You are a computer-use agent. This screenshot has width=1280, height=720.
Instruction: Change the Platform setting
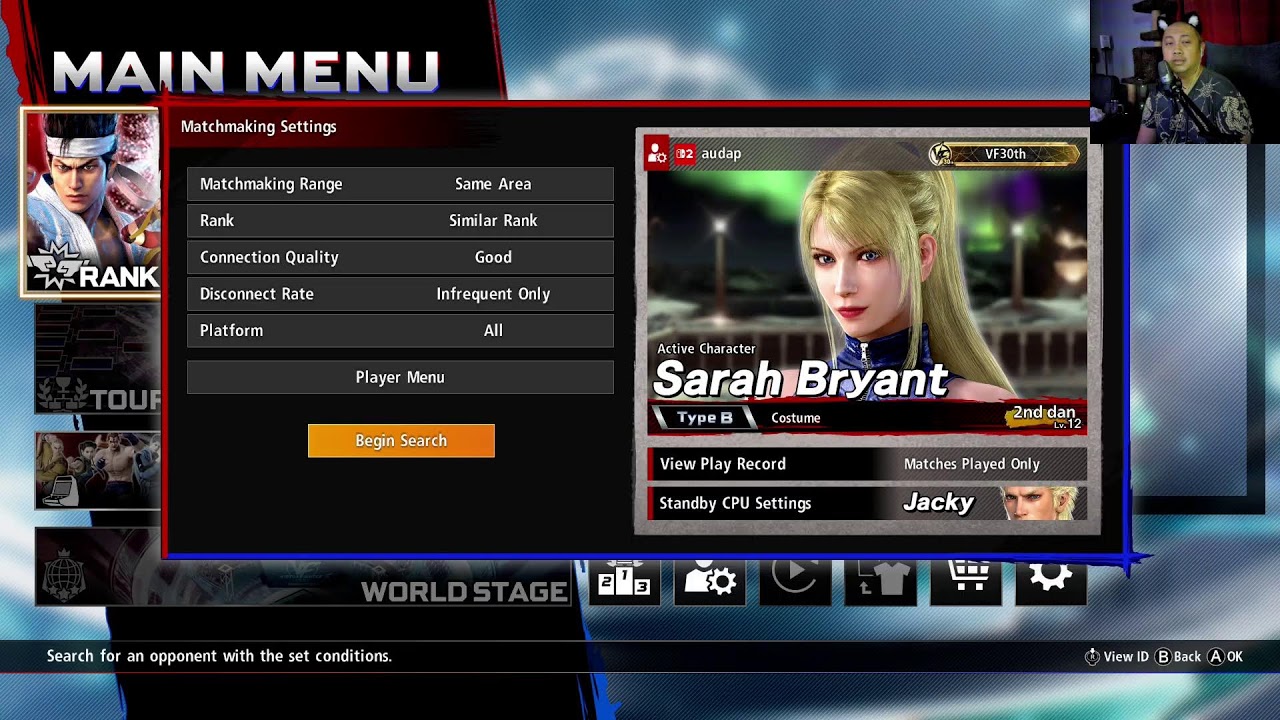[400, 331]
